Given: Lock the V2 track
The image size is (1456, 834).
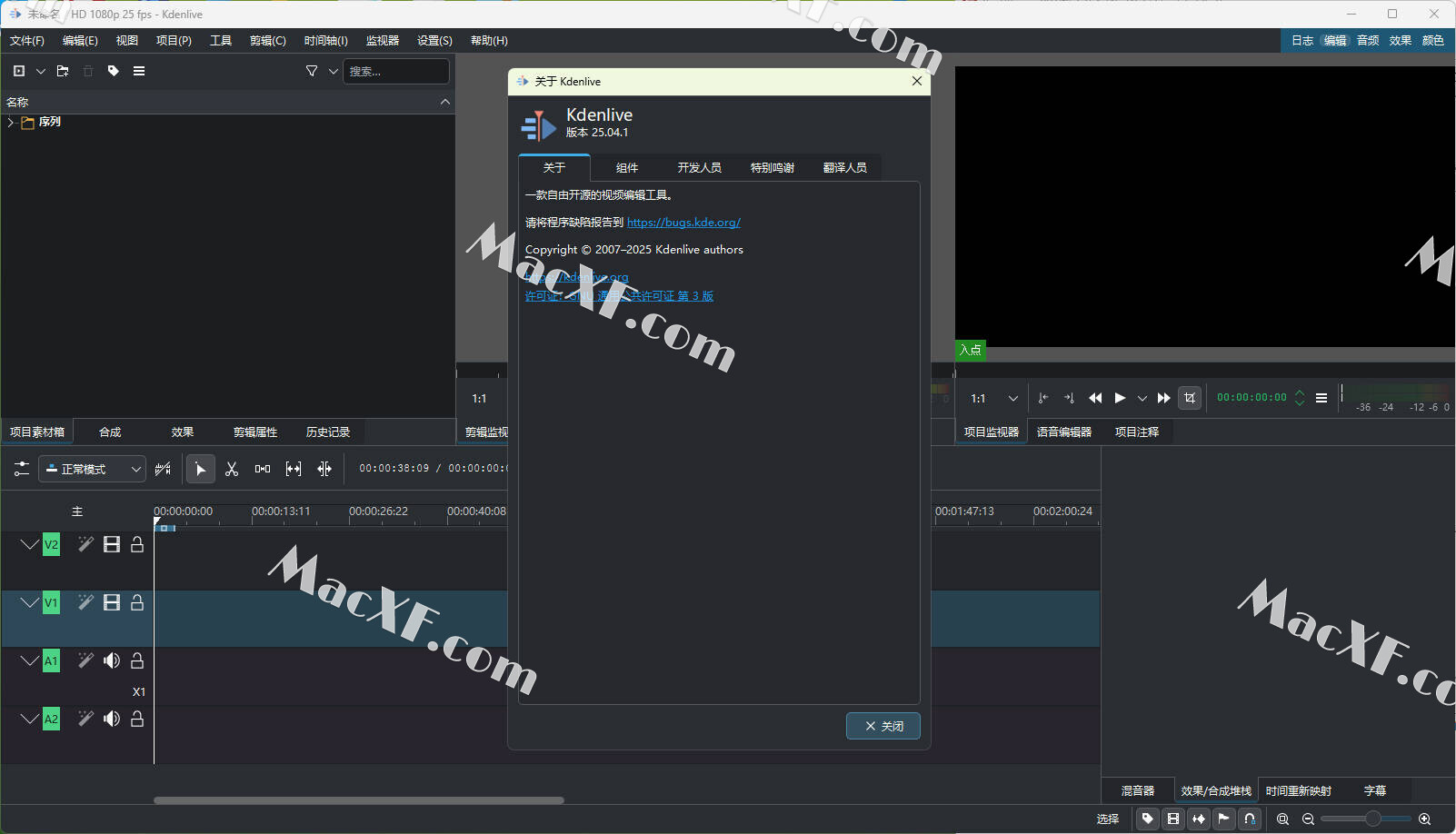Looking at the screenshot, I should coord(137,544).
